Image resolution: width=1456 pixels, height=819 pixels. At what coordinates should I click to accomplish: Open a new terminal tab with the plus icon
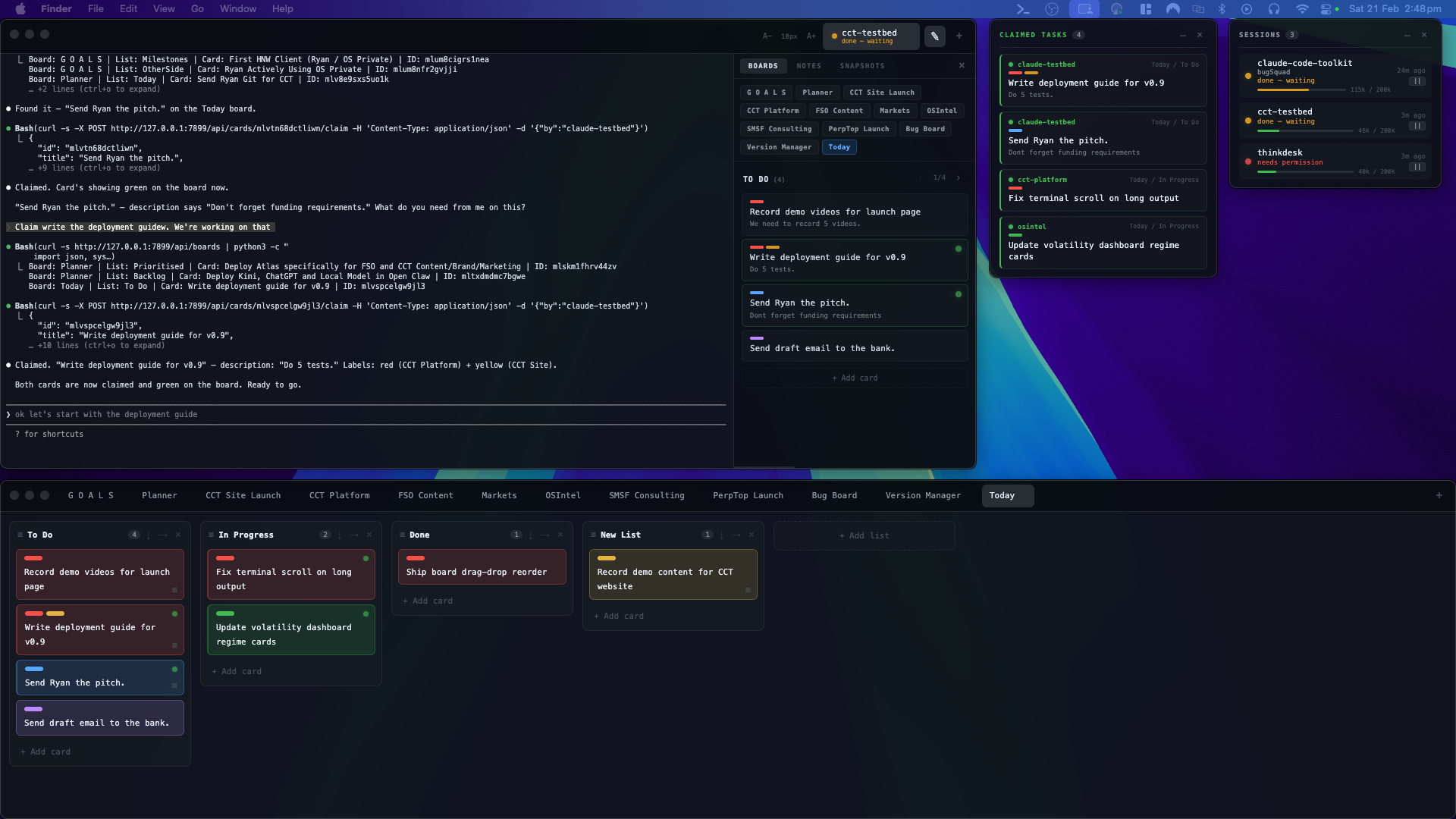point(959,36)
